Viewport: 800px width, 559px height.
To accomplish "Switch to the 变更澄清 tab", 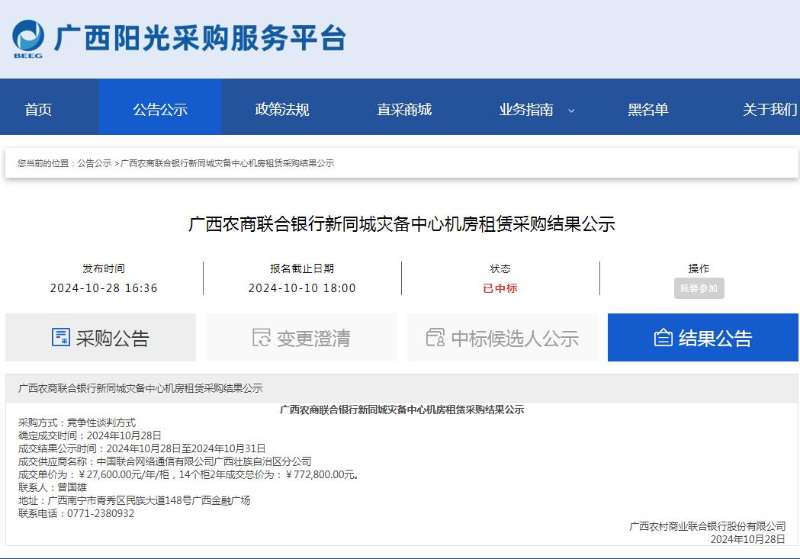I will click(301, 338).
